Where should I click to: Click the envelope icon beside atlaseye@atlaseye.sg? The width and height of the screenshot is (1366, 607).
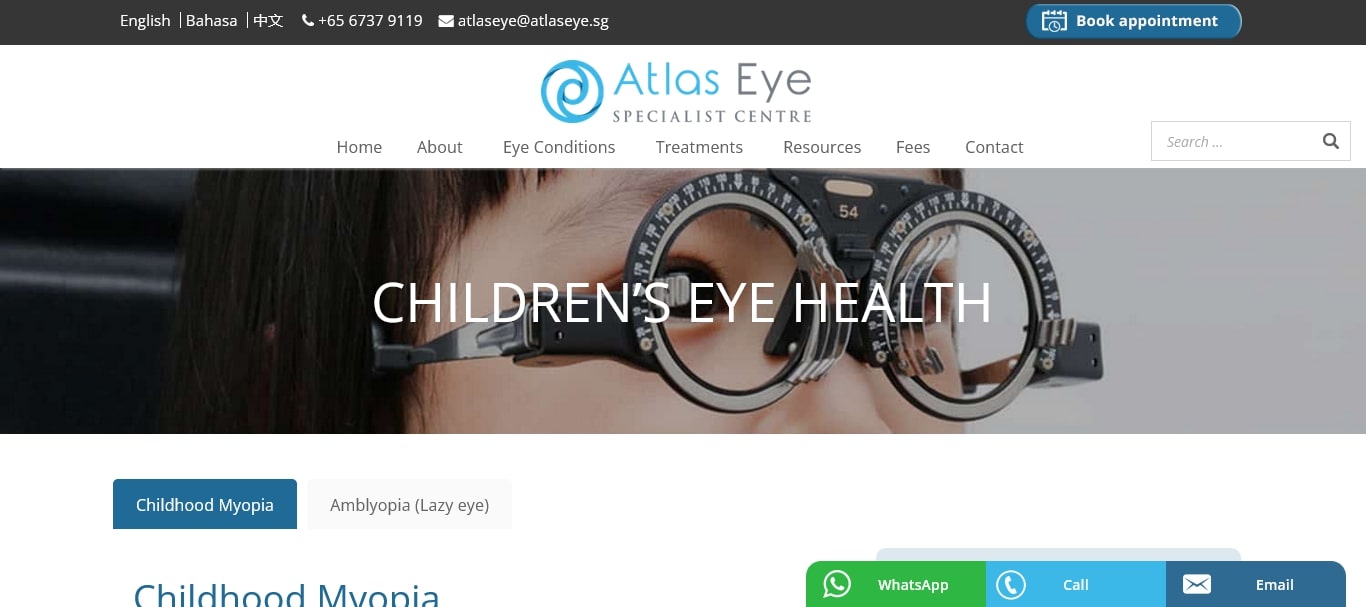pyautogui.click(x=446, y=21)
